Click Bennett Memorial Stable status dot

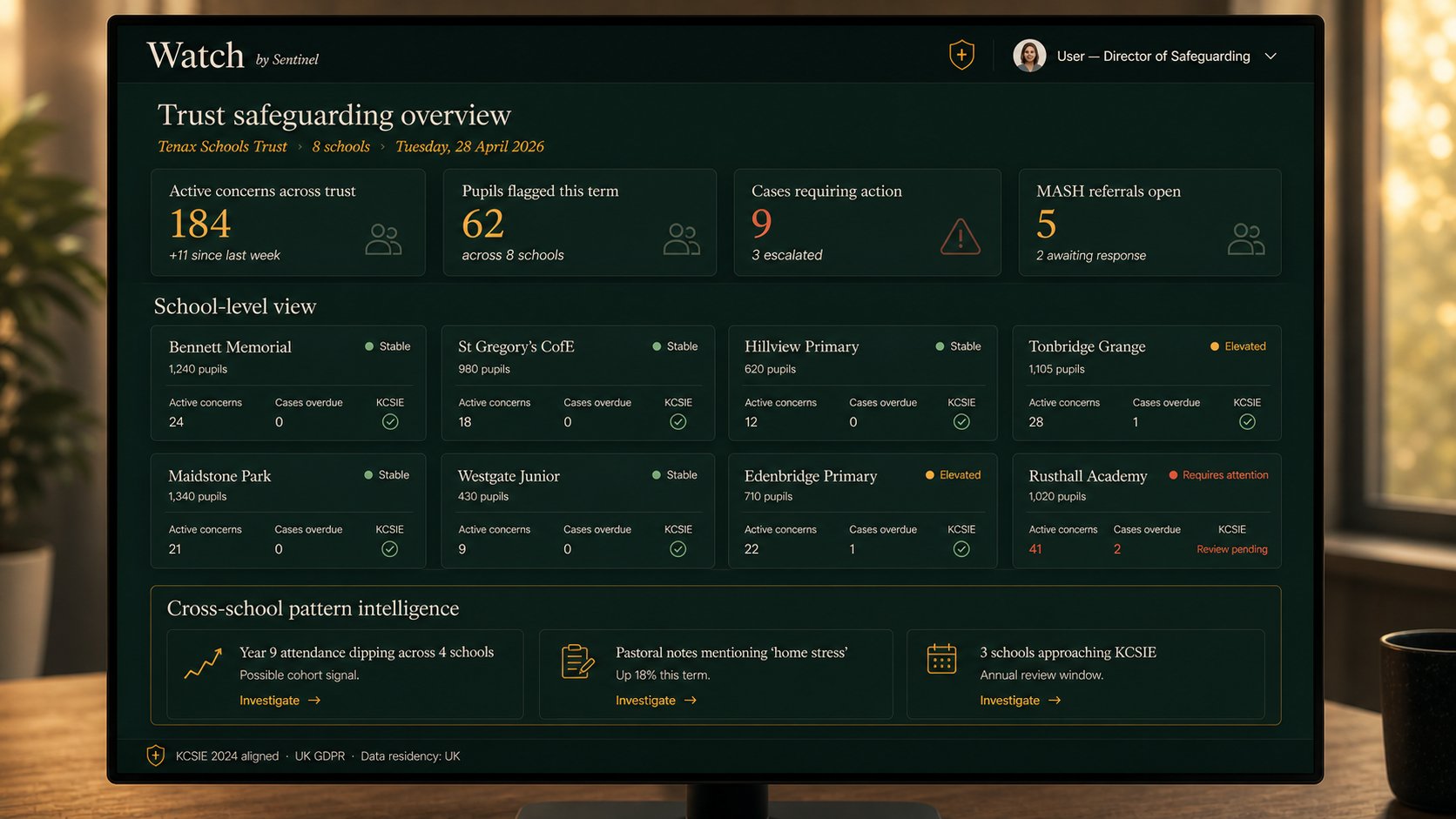pyautogui.click(x=369, y=346)
